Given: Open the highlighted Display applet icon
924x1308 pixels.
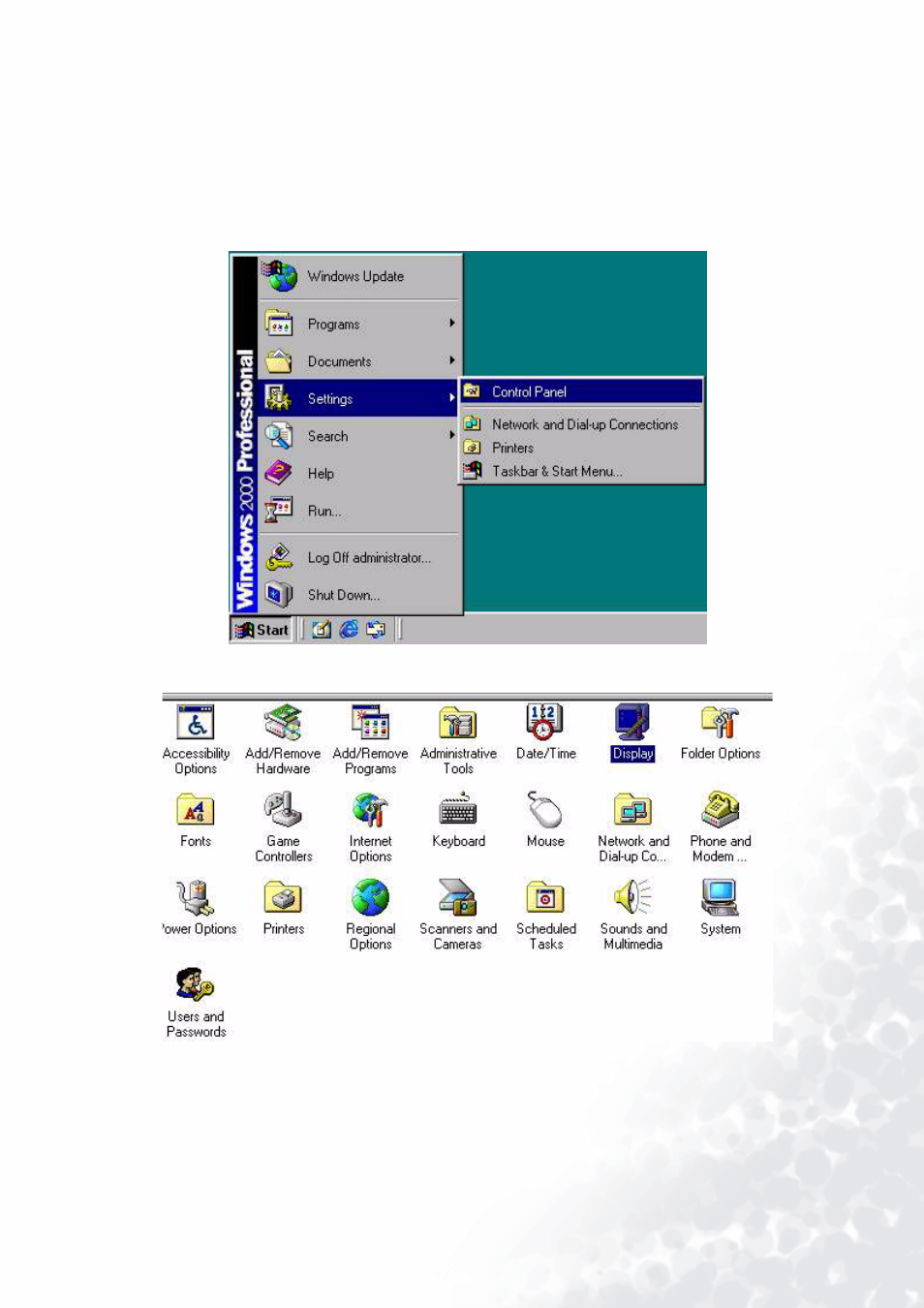Looking at the screenshot, I should [632, 723].
